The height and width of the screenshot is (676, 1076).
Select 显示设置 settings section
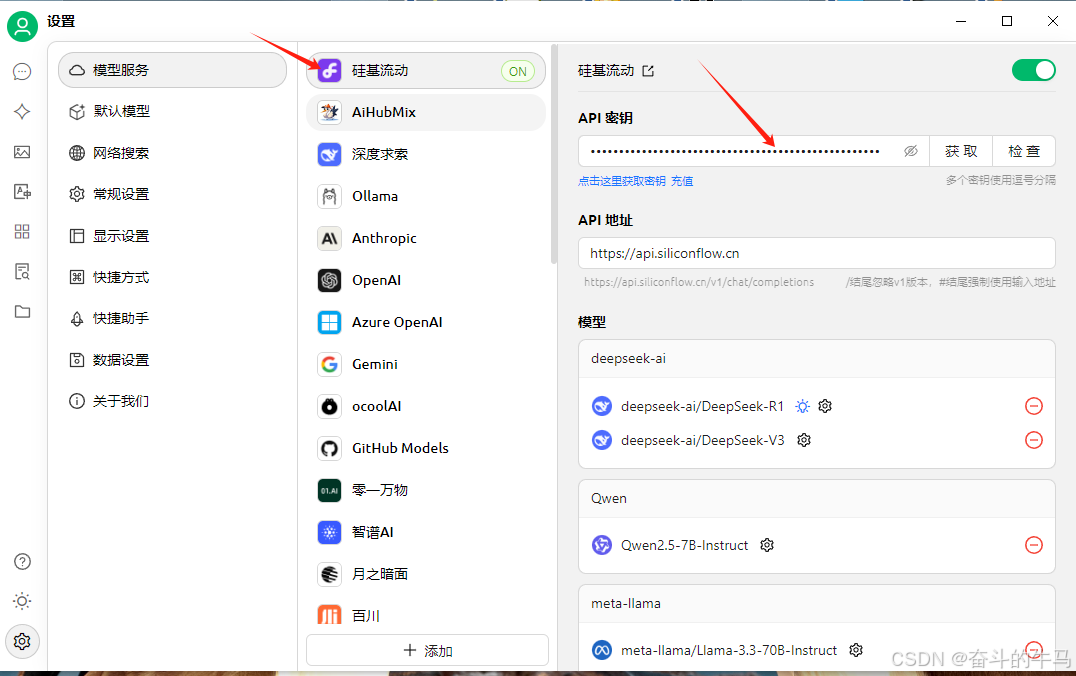pos(172,236)
